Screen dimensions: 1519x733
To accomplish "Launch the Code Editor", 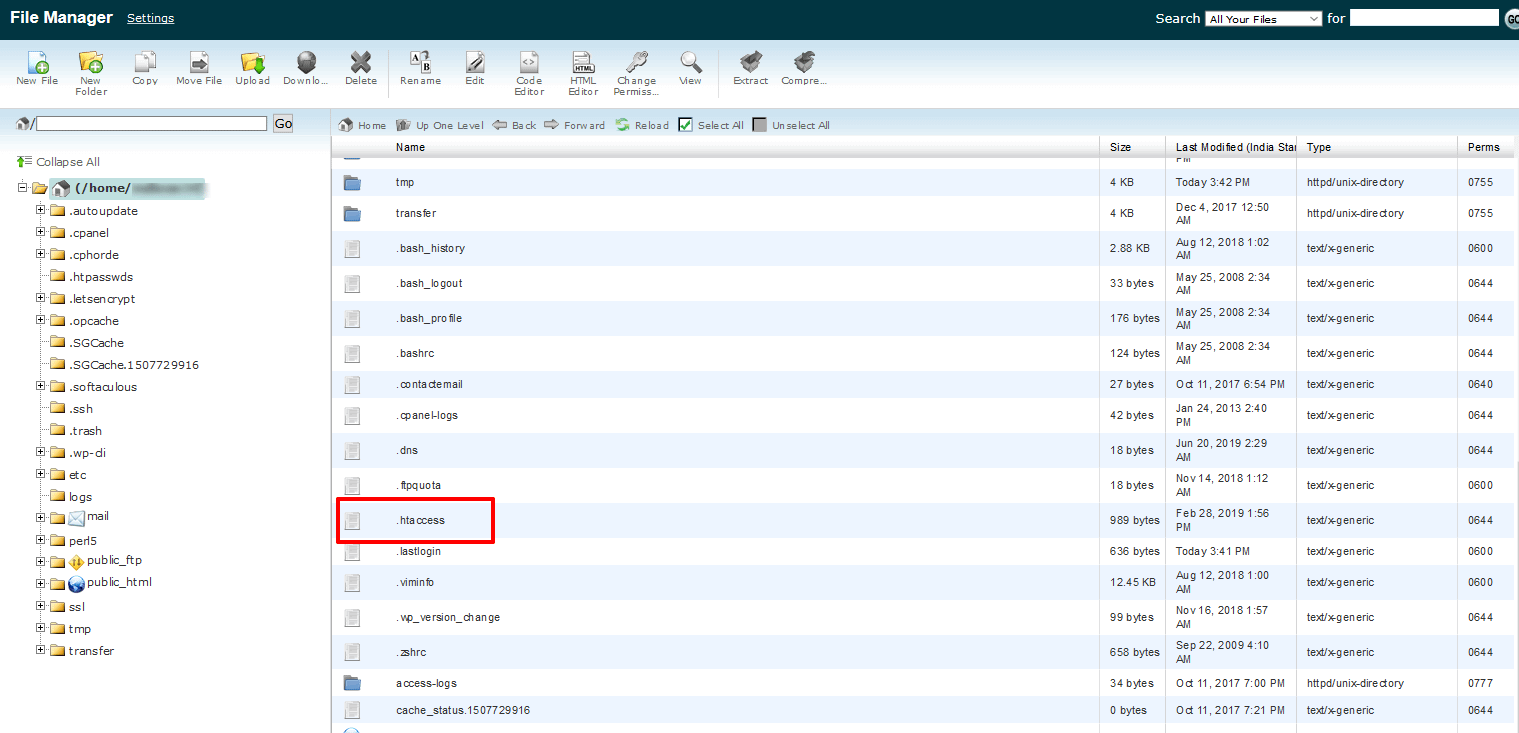I will [x=529, y=62].
